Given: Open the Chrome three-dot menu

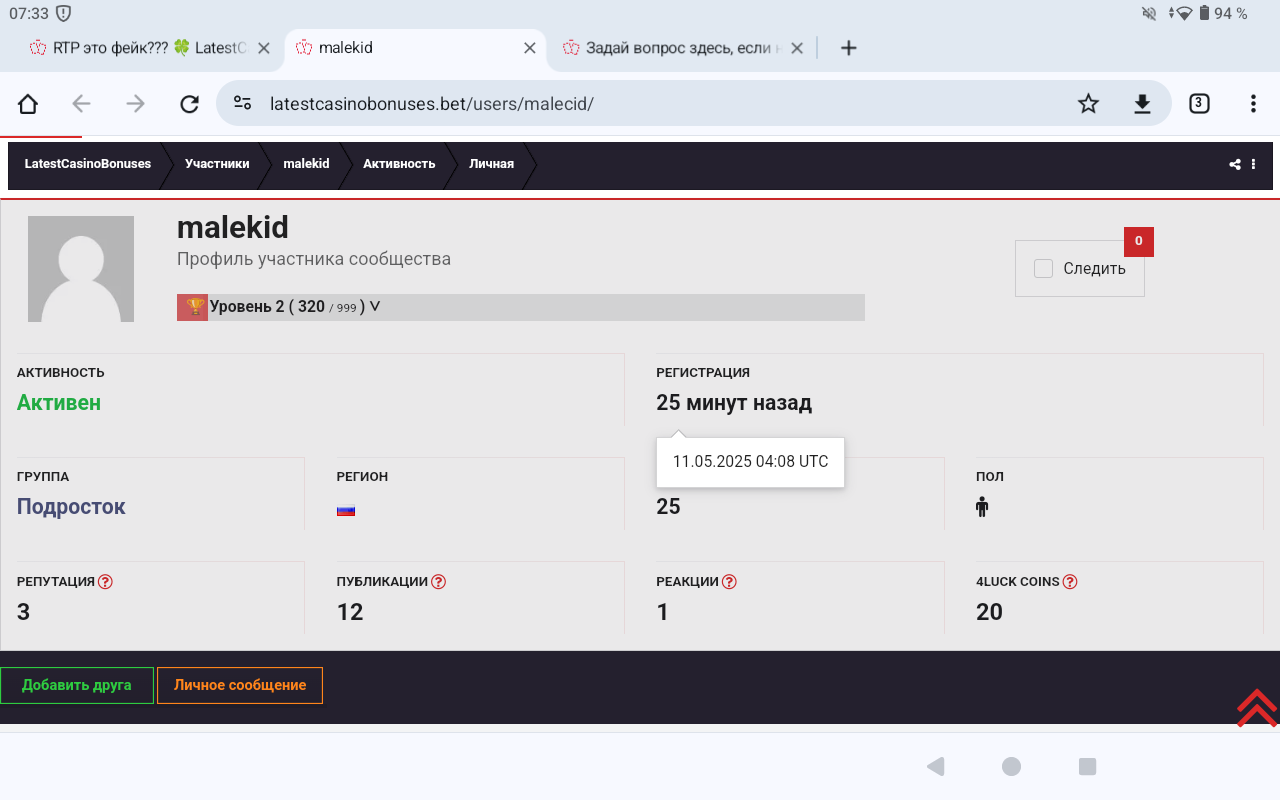Looking at the screenshot, I should 1253,104.
